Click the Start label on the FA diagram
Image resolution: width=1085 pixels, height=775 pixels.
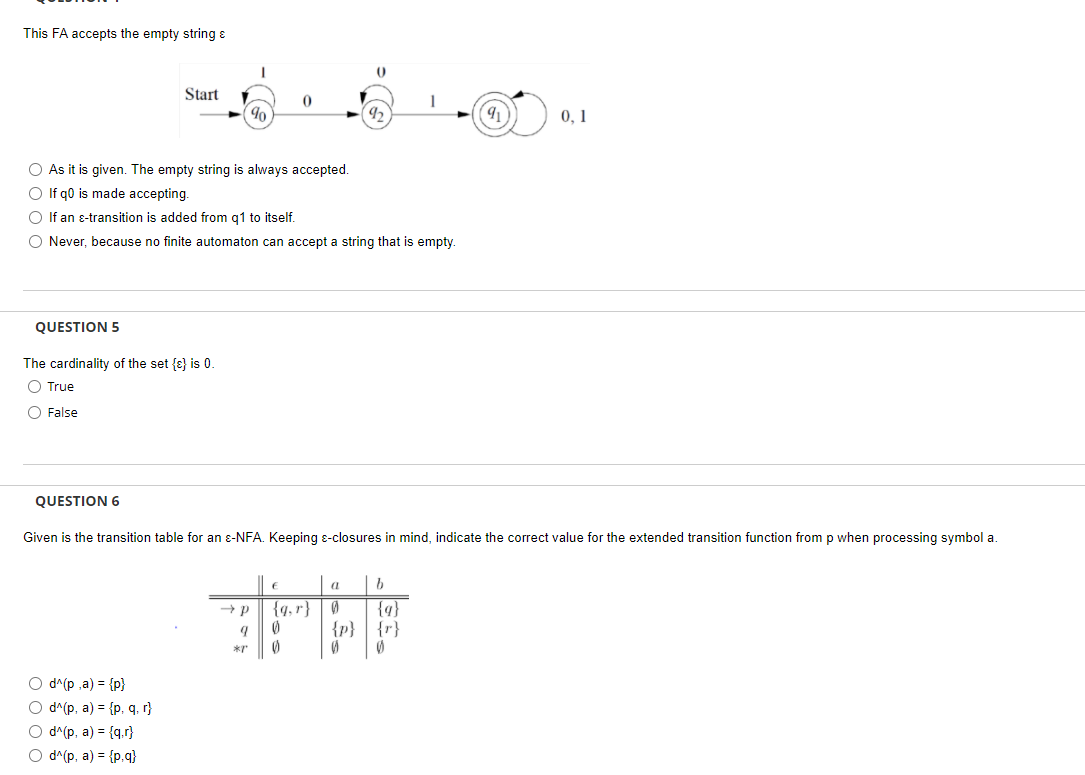tap(204, 94)
